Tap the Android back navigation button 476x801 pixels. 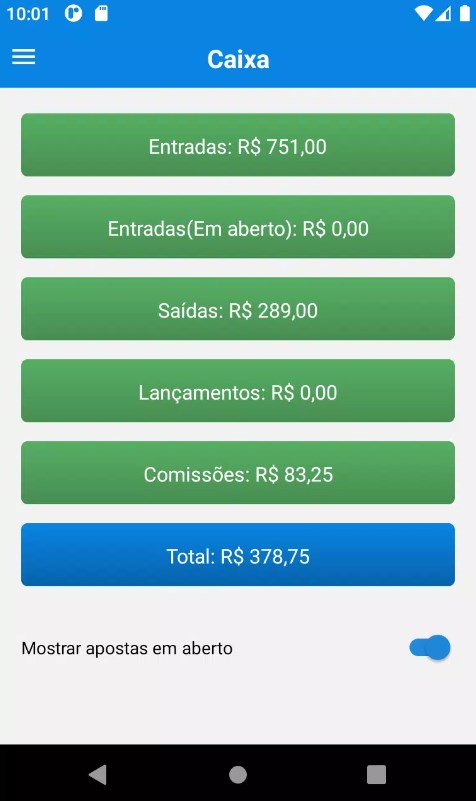(98, 774)
